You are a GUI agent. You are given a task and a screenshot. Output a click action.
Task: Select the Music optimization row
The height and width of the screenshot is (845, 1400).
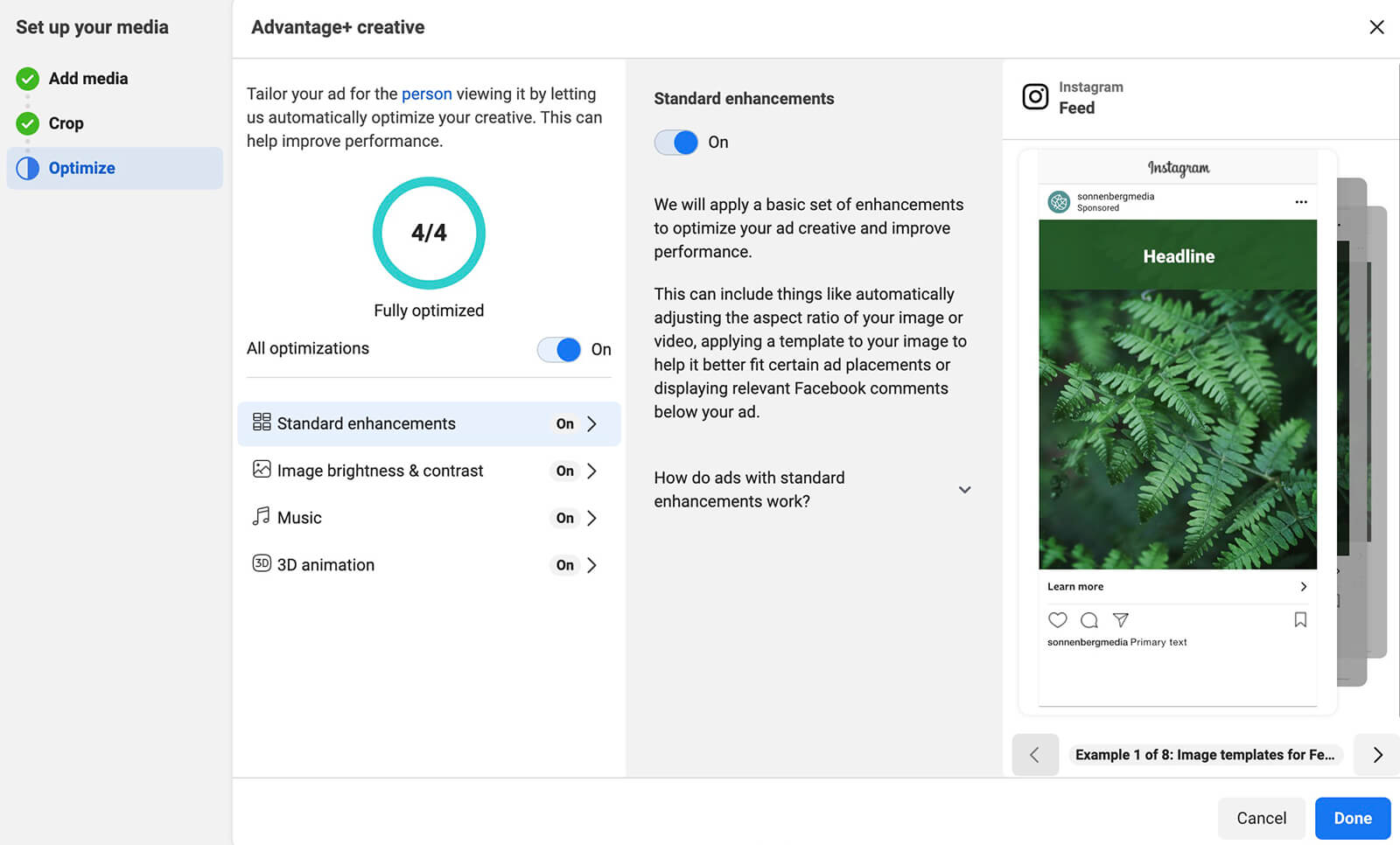pos(428,518)
